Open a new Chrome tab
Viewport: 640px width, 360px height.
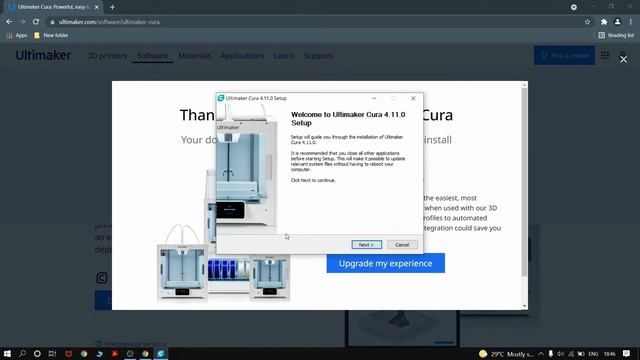tap(112, 7)
